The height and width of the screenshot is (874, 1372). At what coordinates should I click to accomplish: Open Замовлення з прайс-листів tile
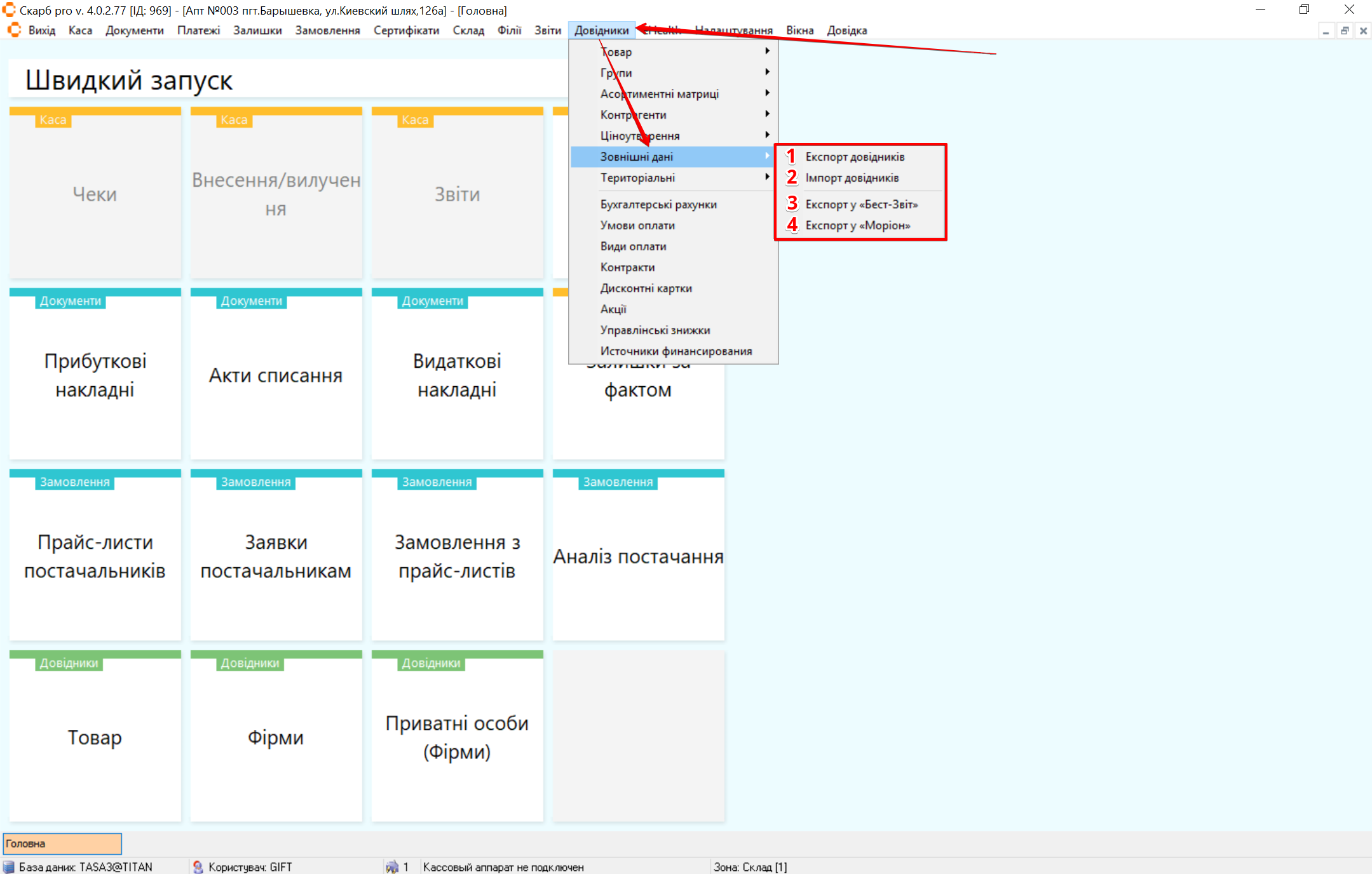(458, 555)
